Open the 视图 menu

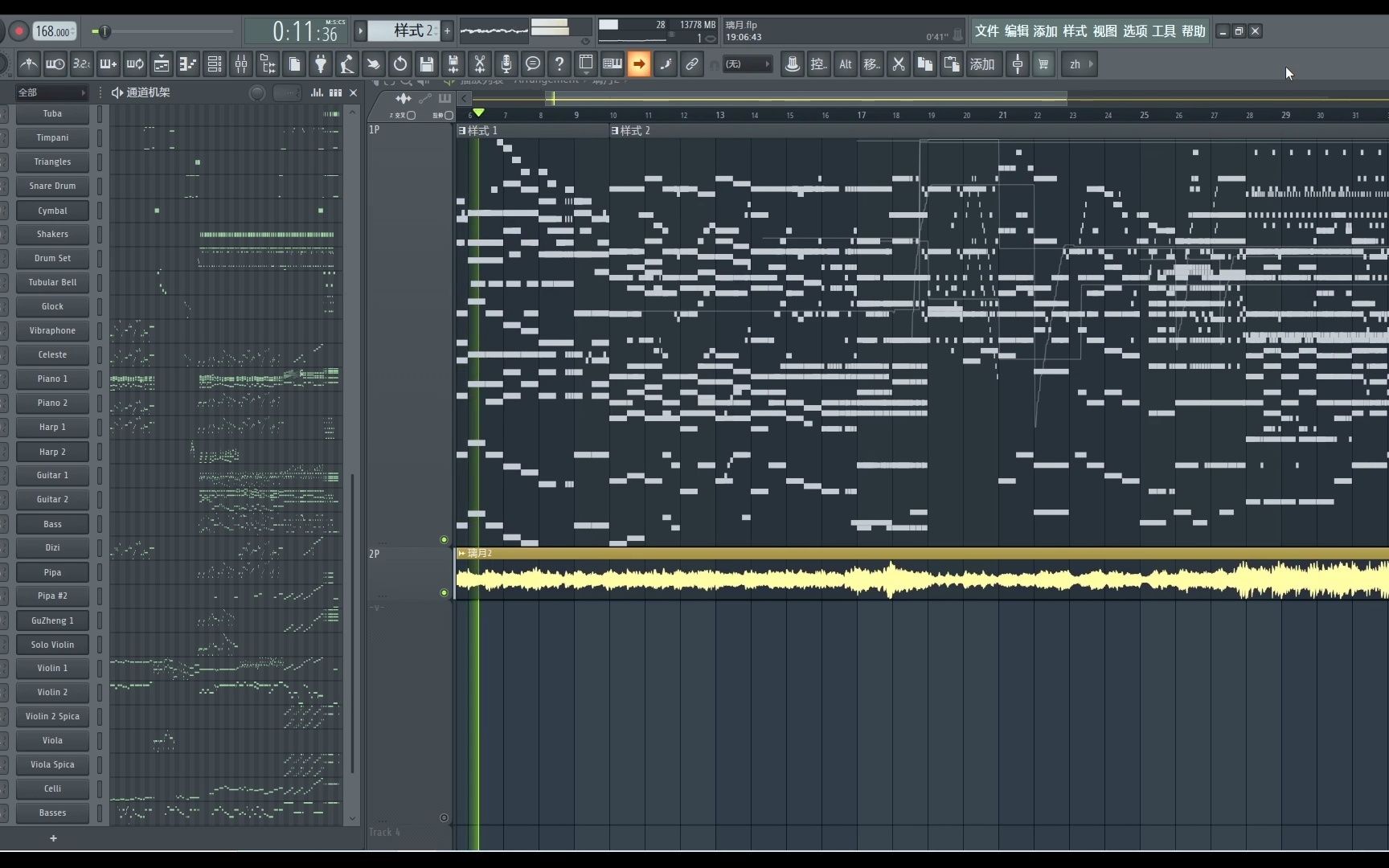[x=1105, y=31]
